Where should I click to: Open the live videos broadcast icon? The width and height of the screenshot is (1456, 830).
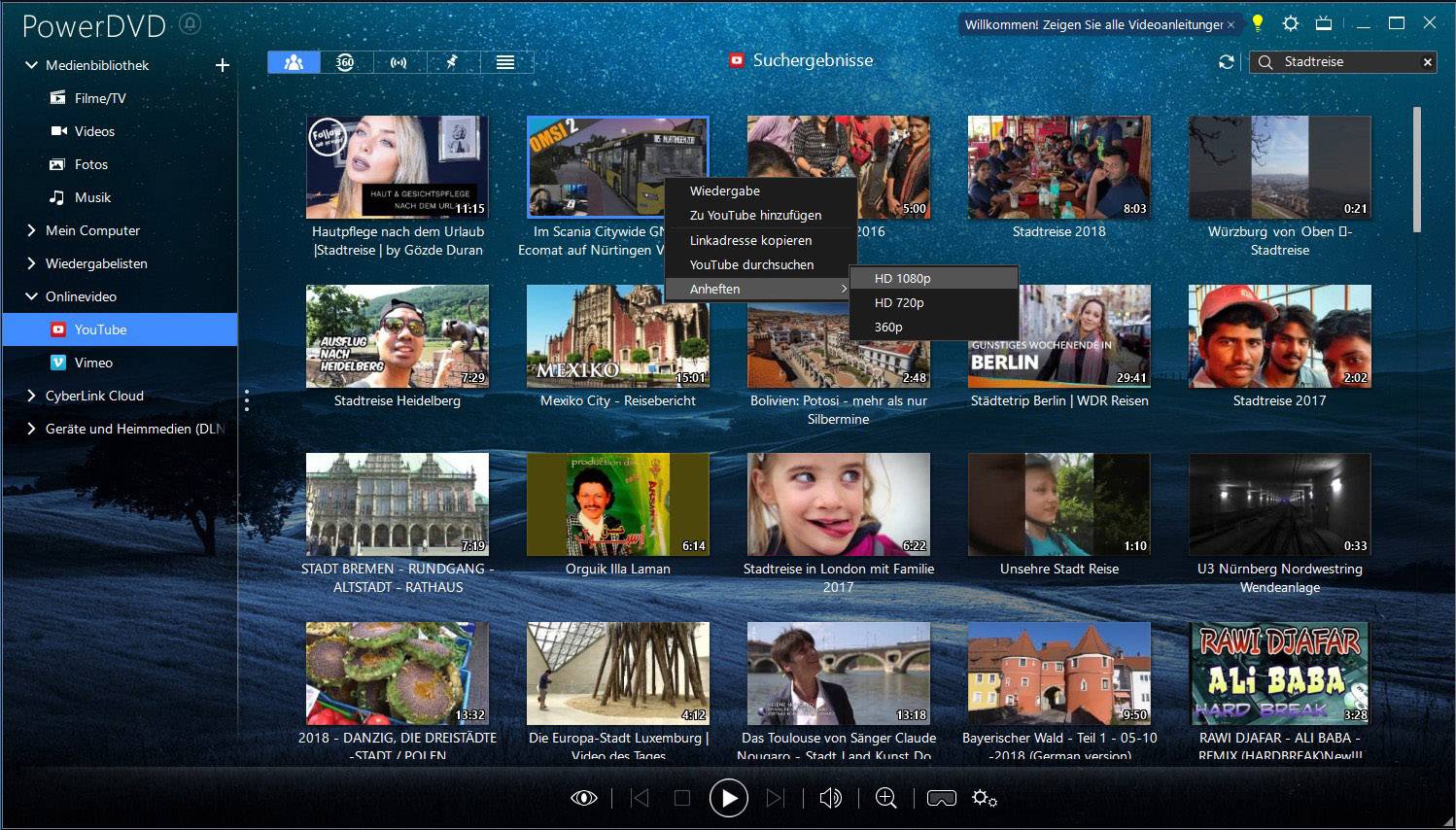click(x=399, y=61)
